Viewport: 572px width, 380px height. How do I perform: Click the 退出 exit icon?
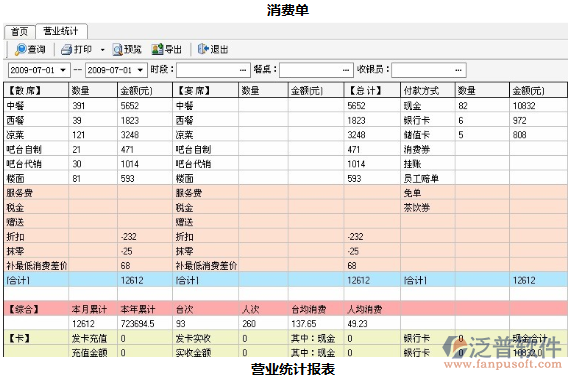(203, 49)
